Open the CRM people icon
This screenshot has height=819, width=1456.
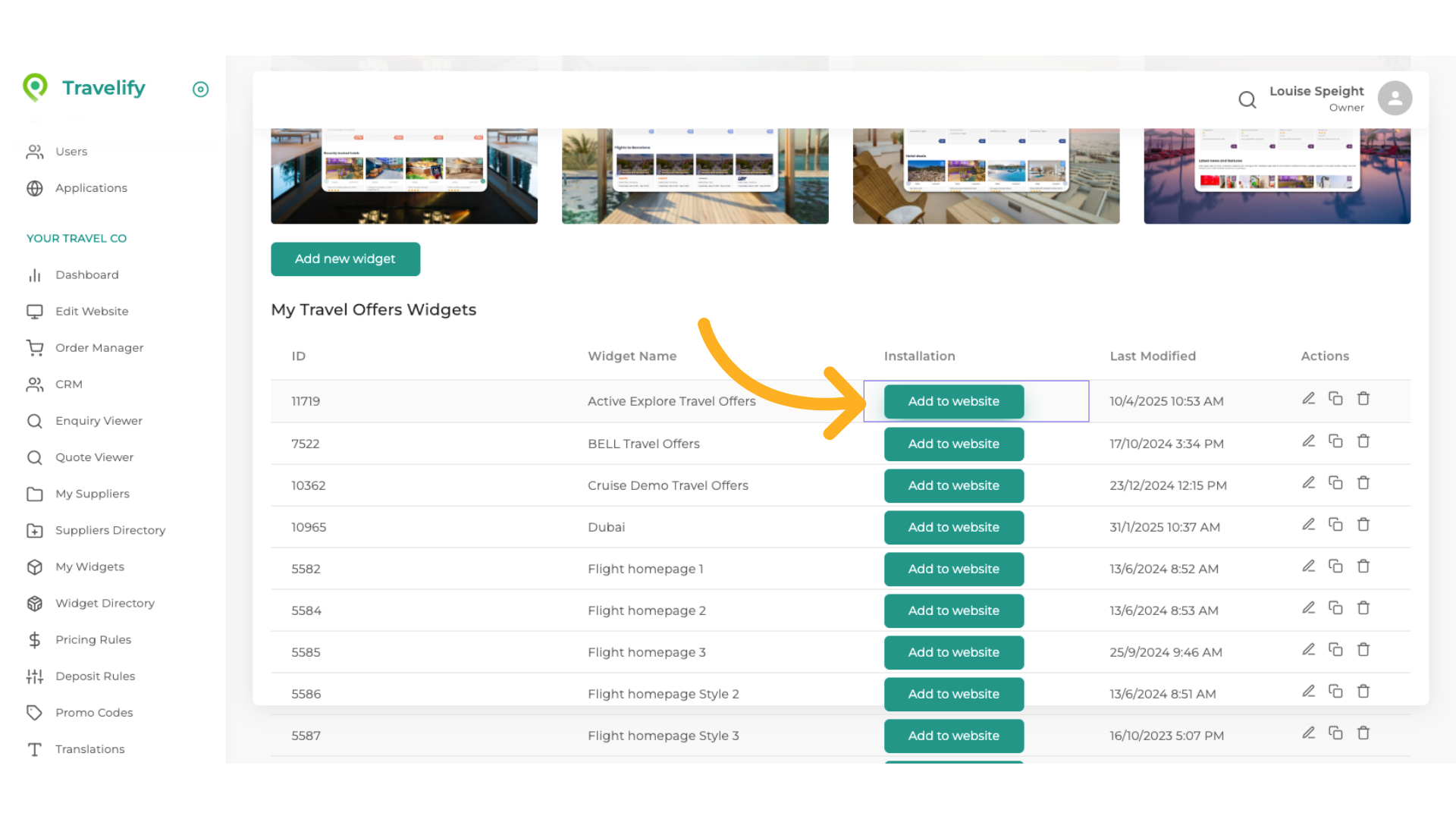(35, 384)
